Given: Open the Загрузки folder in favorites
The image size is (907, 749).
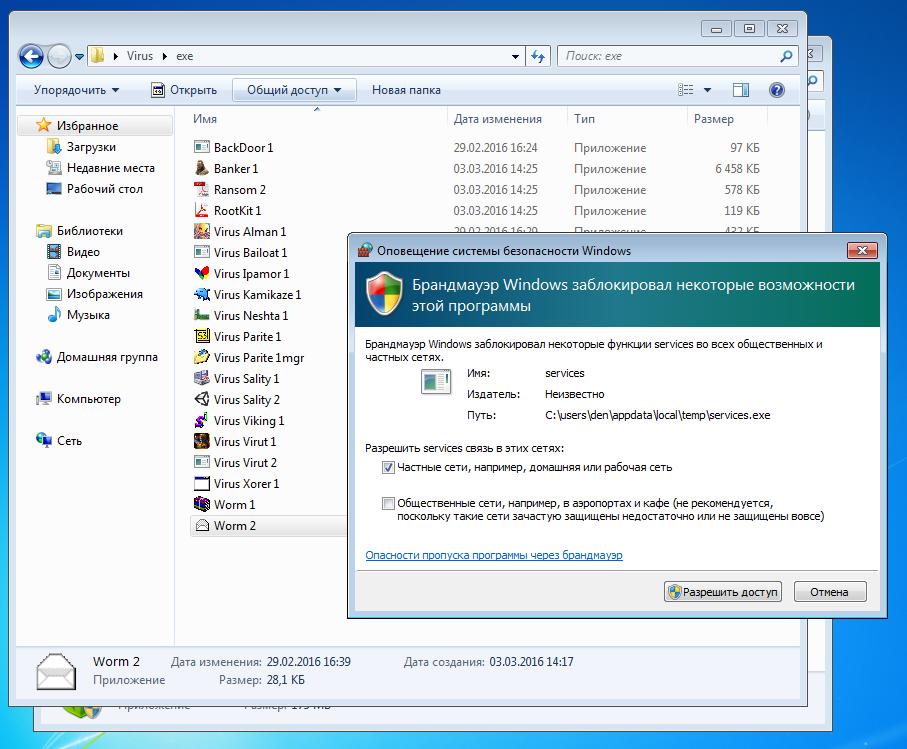Looking at the screenshot, I should (91, 147).
